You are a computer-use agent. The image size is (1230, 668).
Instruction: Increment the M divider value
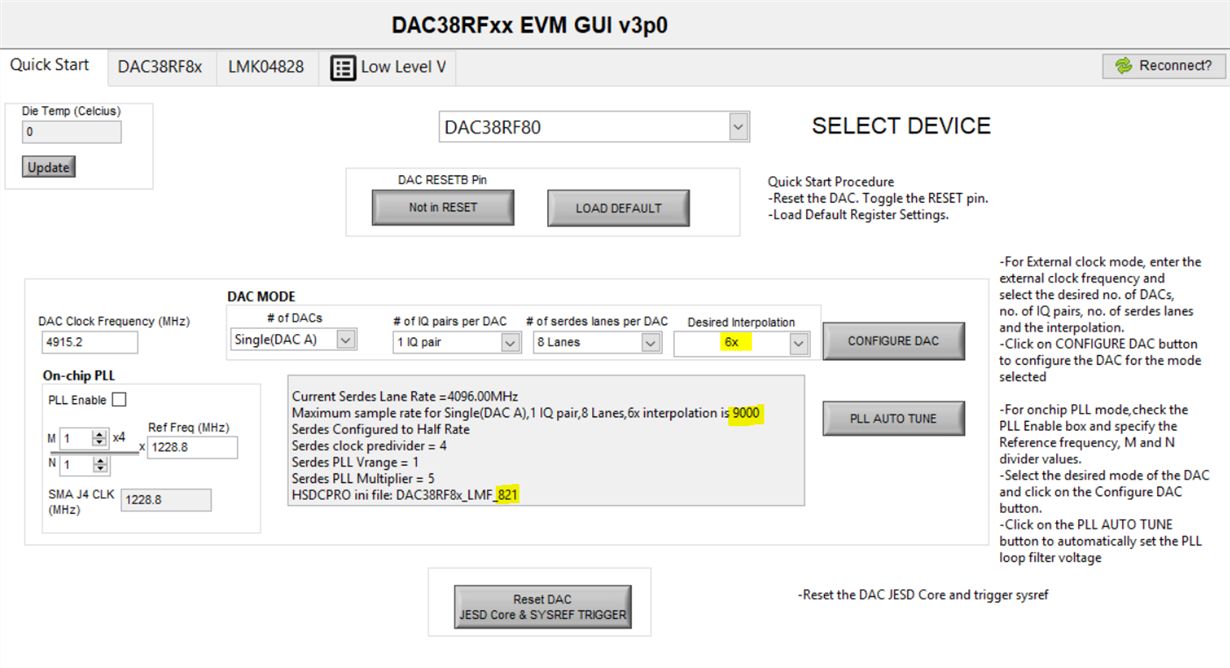(x=99, y=434)
